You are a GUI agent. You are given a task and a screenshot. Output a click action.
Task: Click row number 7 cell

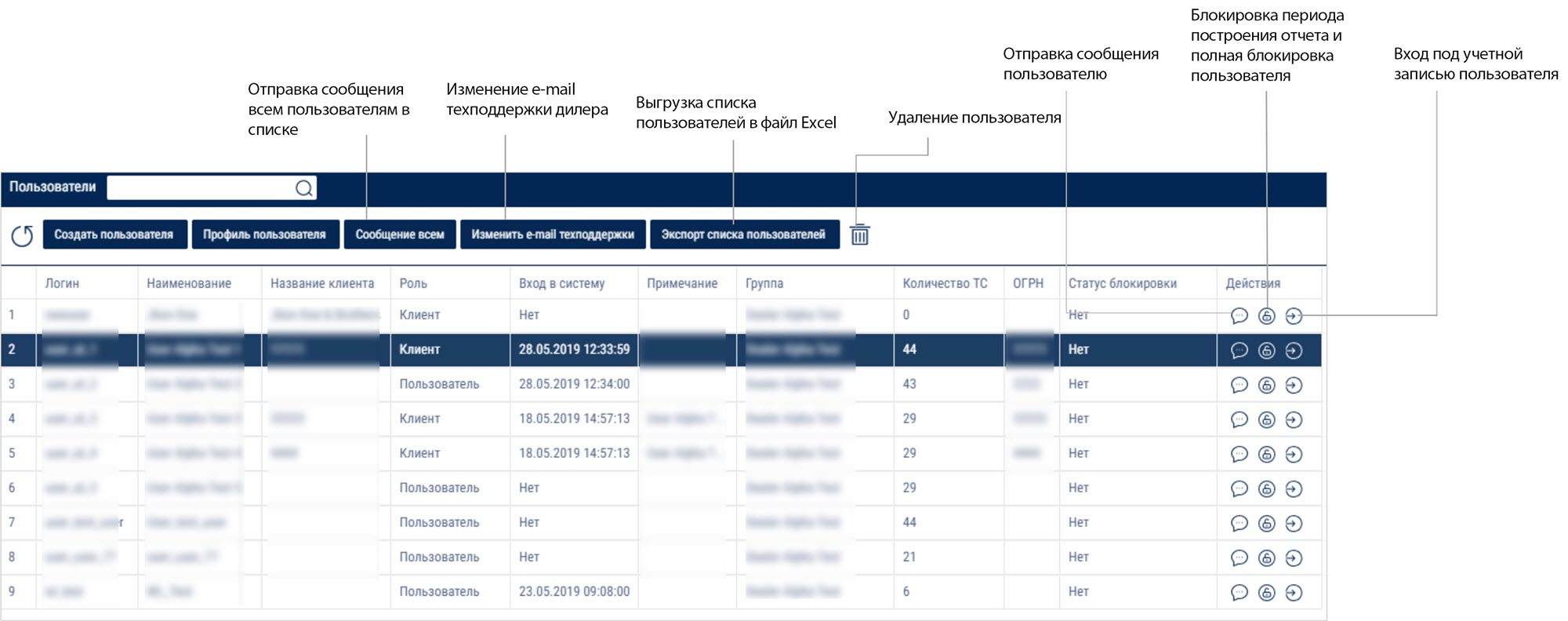coord(12,522)
